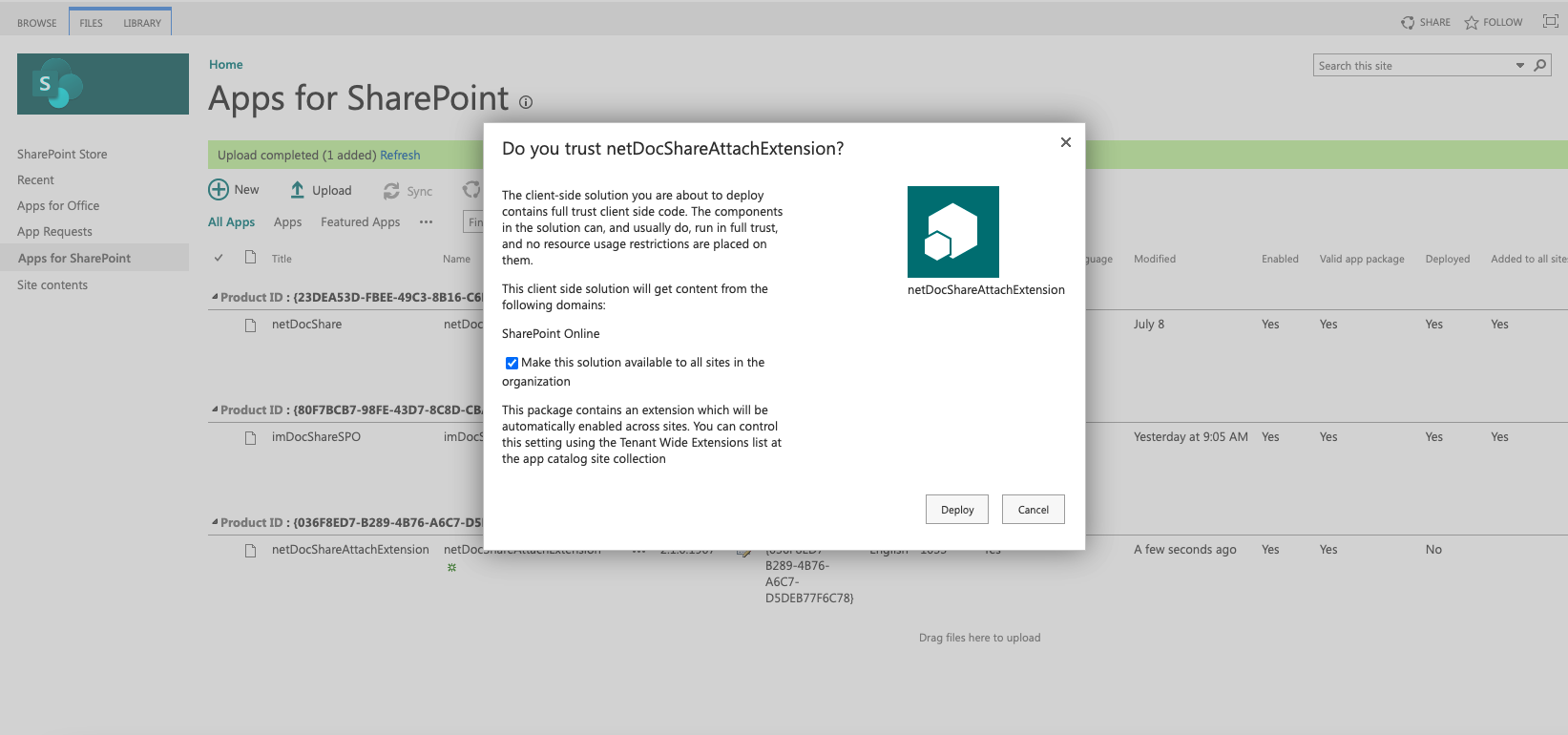This screenshot has height=735, width=1568.
Task: Click the Yesterday at 9:05 AM date
Action: [x=1191, y=436]
